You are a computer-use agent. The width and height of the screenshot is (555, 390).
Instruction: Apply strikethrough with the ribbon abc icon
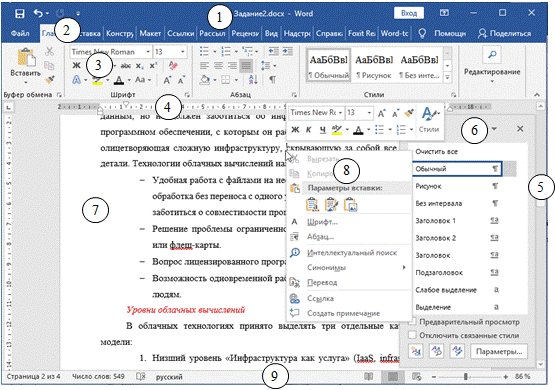pyautogui.click(x=126, y=66)
